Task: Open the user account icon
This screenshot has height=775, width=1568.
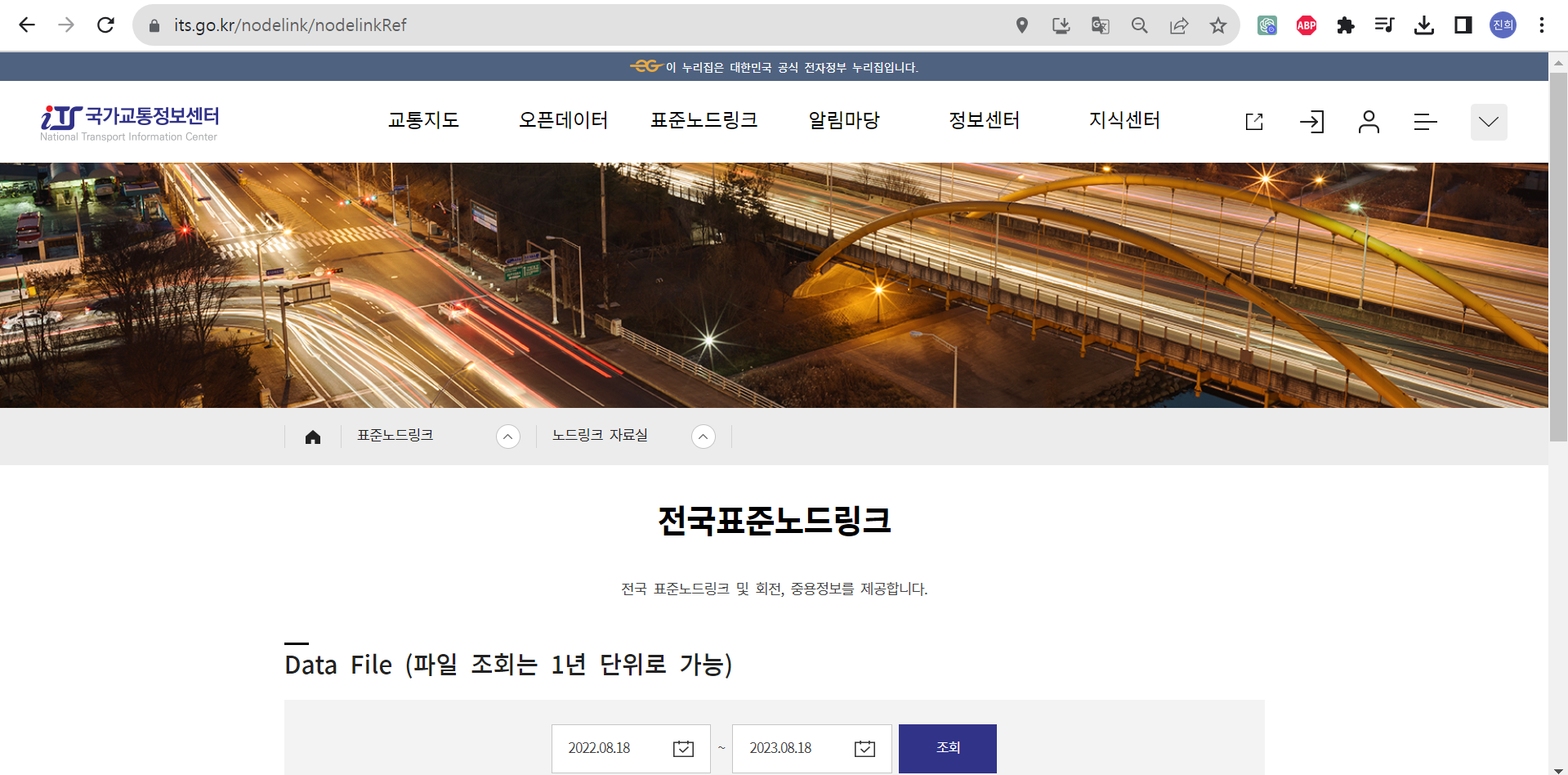Action: point(1369,122)
